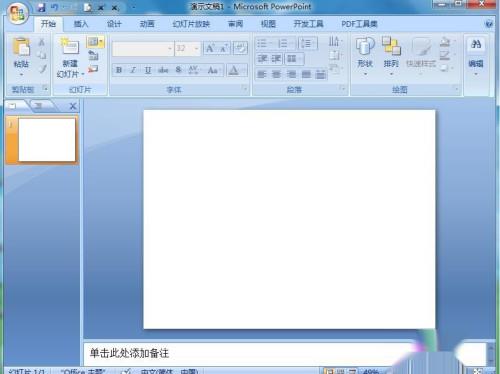The image size is (500, 374).
Task: Toggle italic formatting
Action: tap(133, 70)
